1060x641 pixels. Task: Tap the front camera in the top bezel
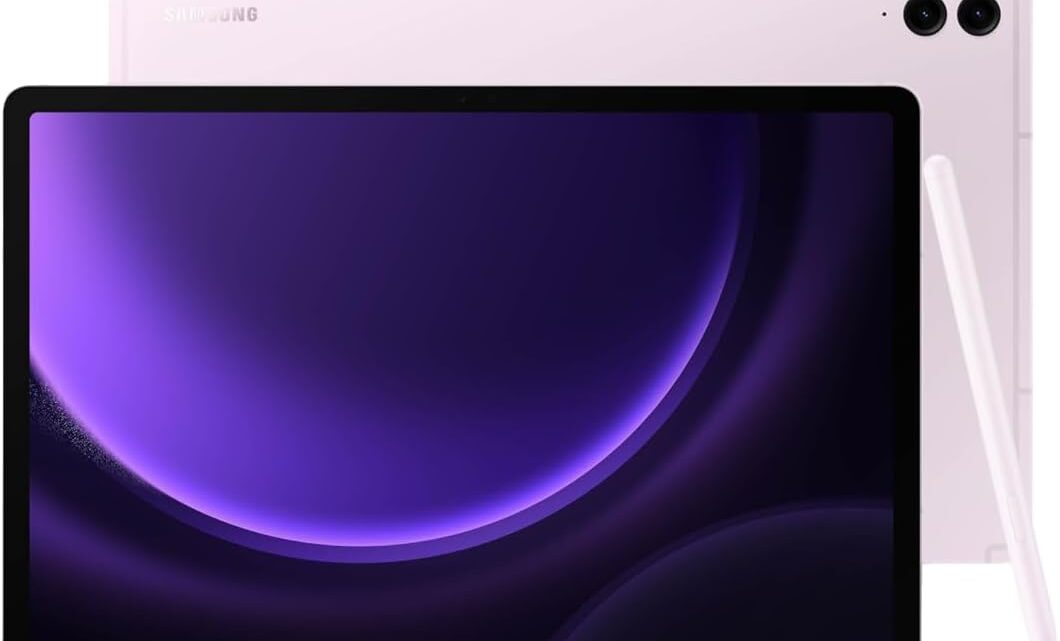(462, 100)
